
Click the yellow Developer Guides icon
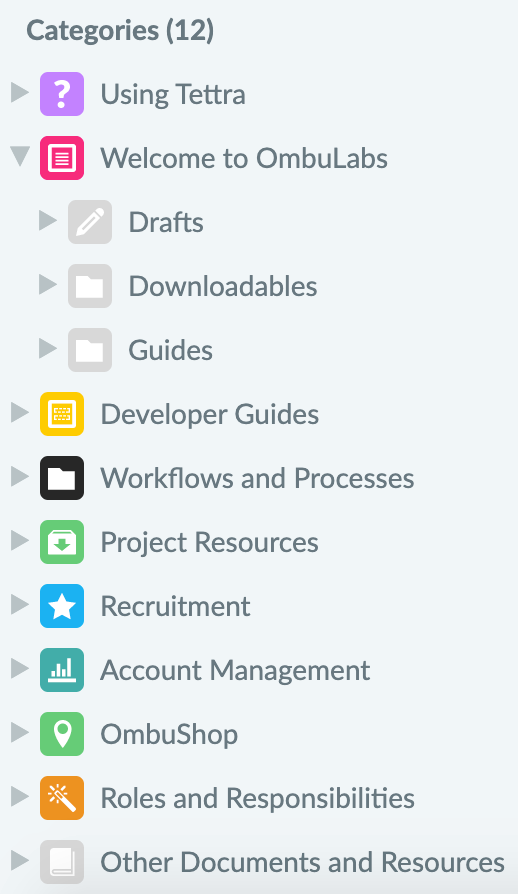pos(62,414)
